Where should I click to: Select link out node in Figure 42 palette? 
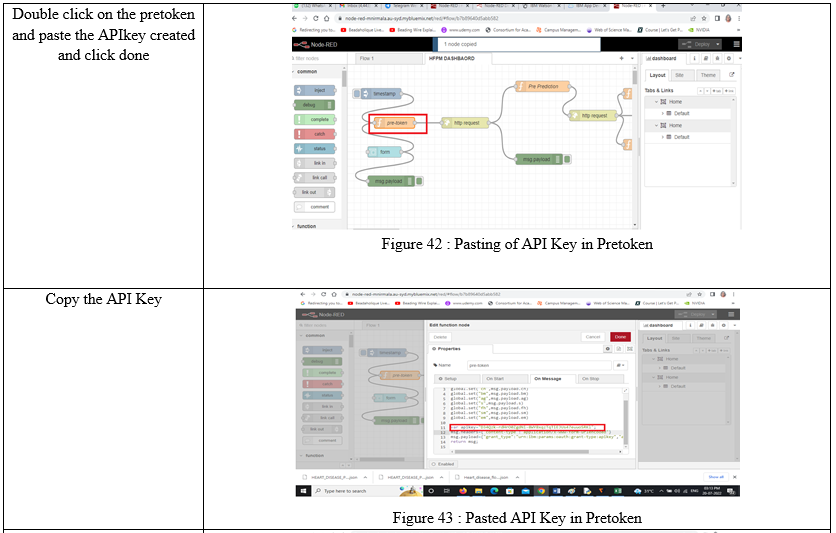pyautogui.click(x=315, y=192)
